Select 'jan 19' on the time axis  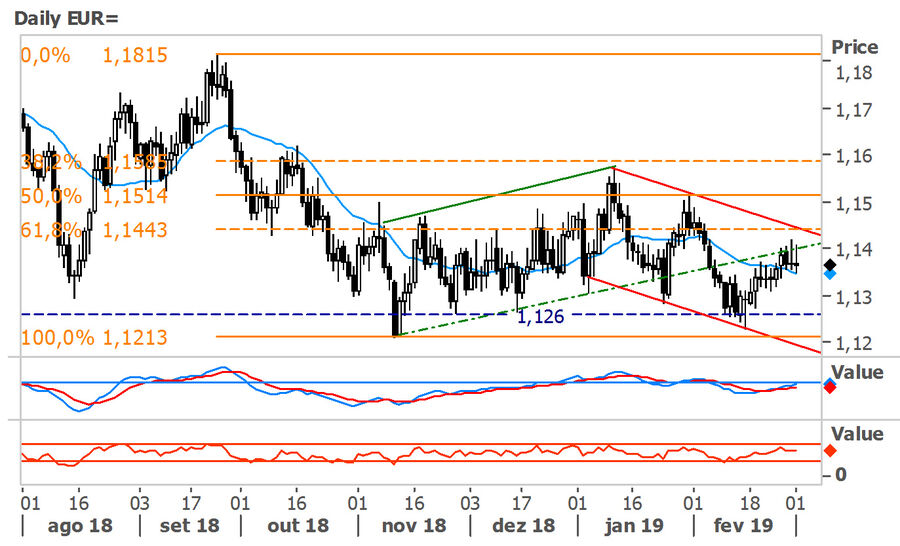pos(633,525)
